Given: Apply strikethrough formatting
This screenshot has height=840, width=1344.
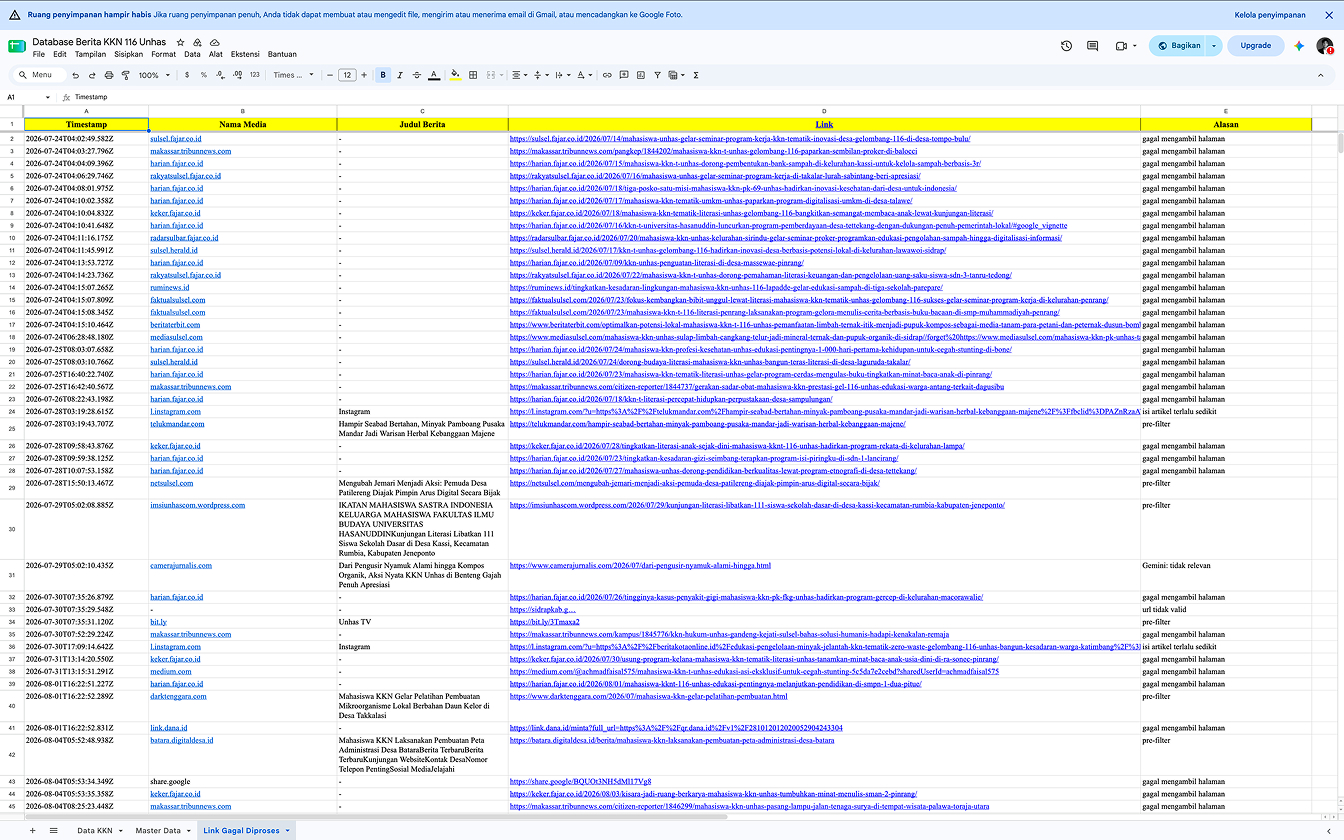Looking at the screenshot, I should 416,75.
